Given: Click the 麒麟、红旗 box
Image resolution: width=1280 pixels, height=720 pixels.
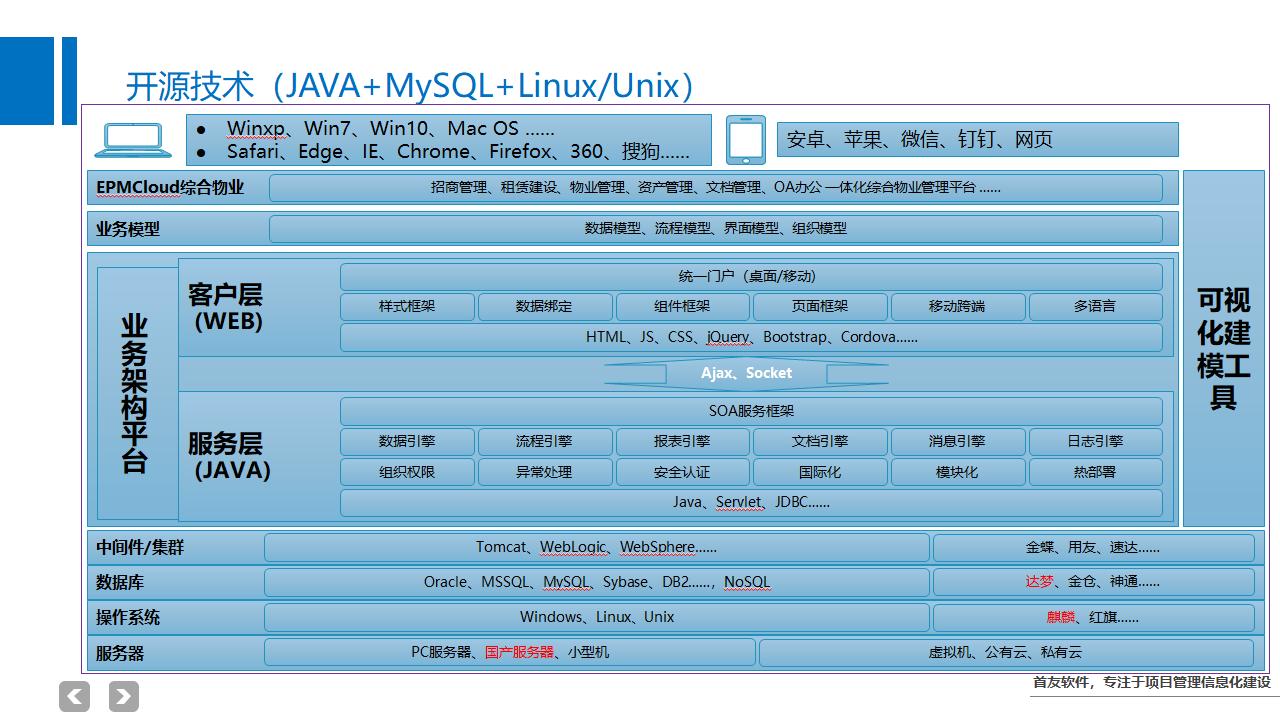Looking at the screenshot, I should click(x=1094, y=617).
